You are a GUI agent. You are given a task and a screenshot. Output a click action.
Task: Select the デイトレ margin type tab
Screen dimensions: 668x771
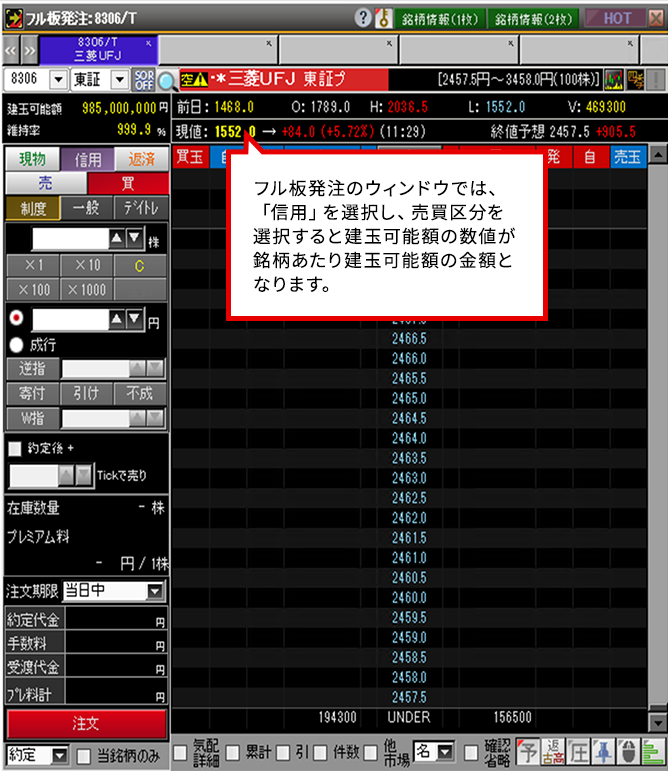tap(141, 208)
